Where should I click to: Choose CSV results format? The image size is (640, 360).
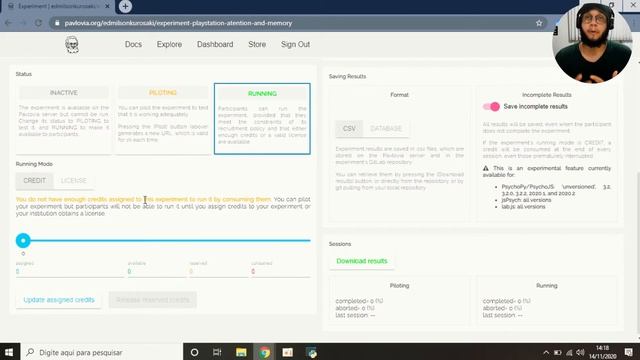[349, 129]
